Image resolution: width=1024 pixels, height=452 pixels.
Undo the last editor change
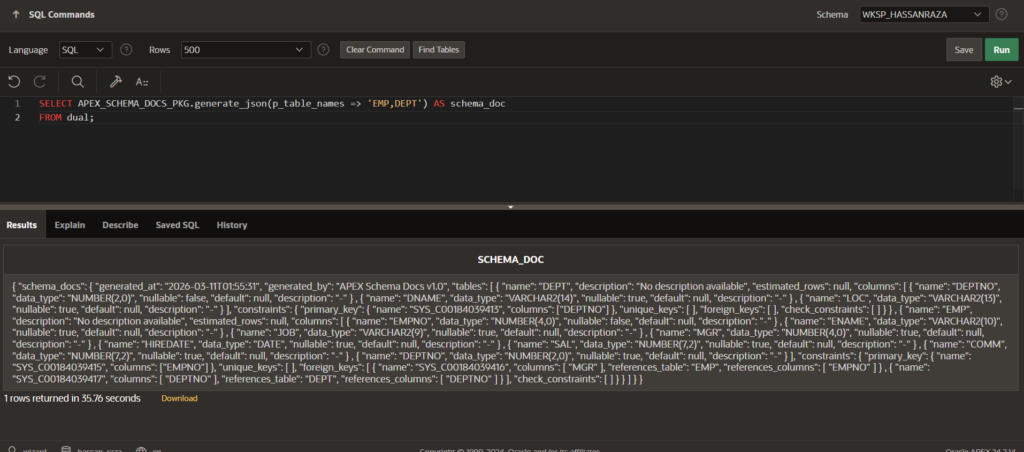pos(14,81)
